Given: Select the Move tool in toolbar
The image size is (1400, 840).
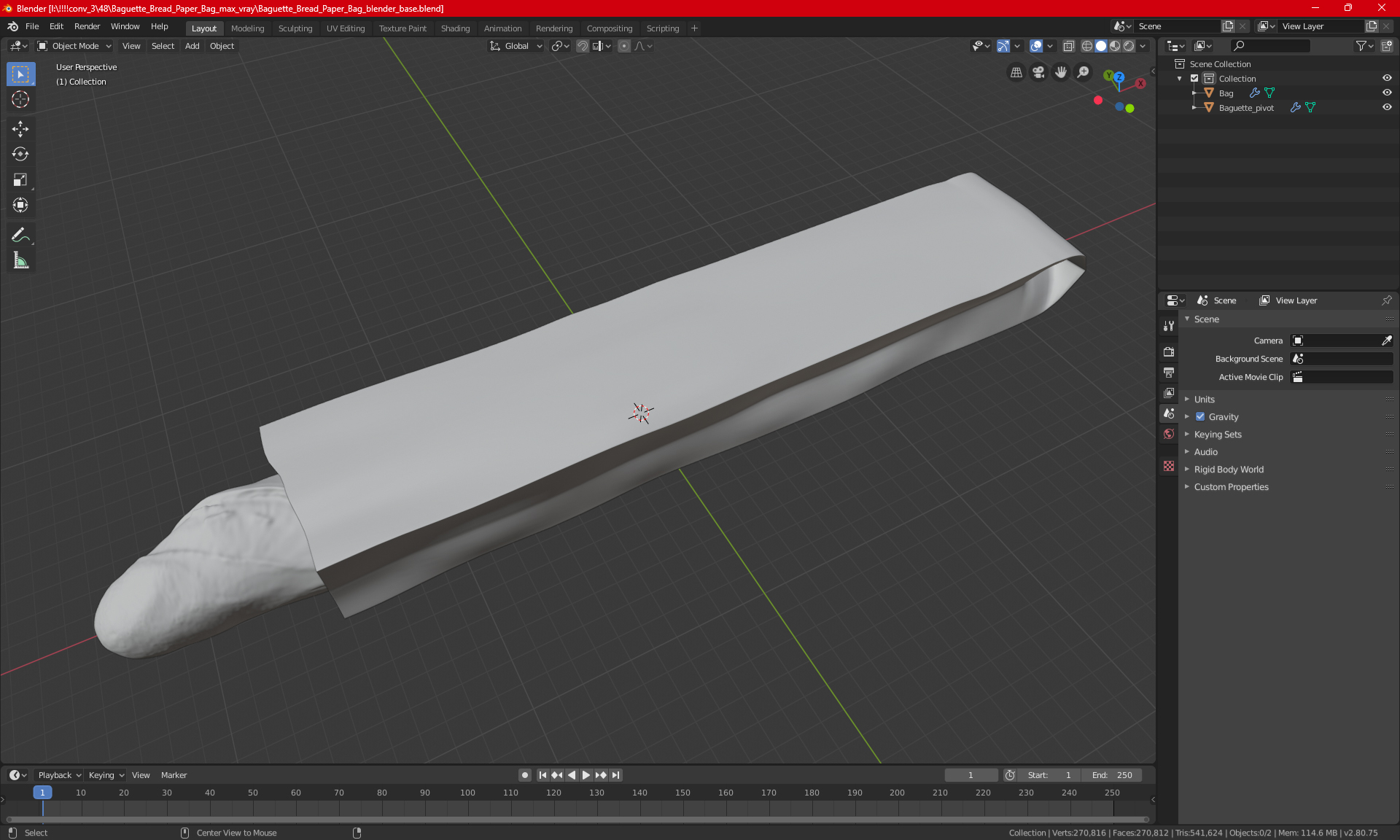Looking at the screenshot, I should (x=20, y=129).
